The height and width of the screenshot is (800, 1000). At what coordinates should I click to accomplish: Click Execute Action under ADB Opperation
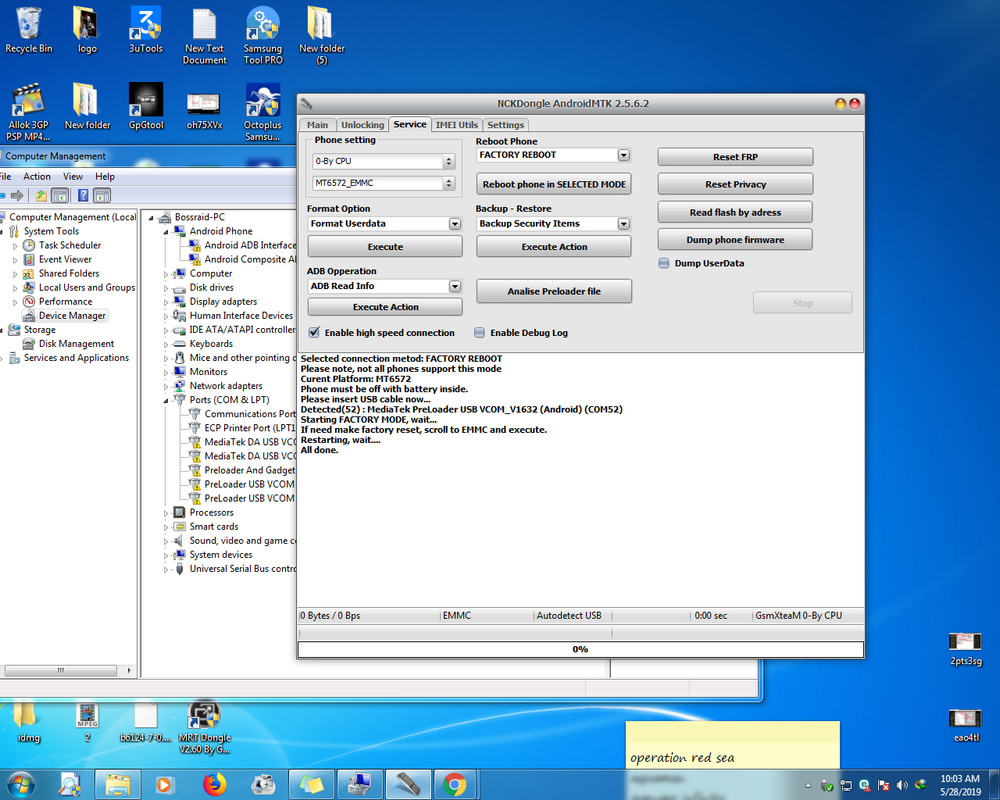(x=385, y=307)
